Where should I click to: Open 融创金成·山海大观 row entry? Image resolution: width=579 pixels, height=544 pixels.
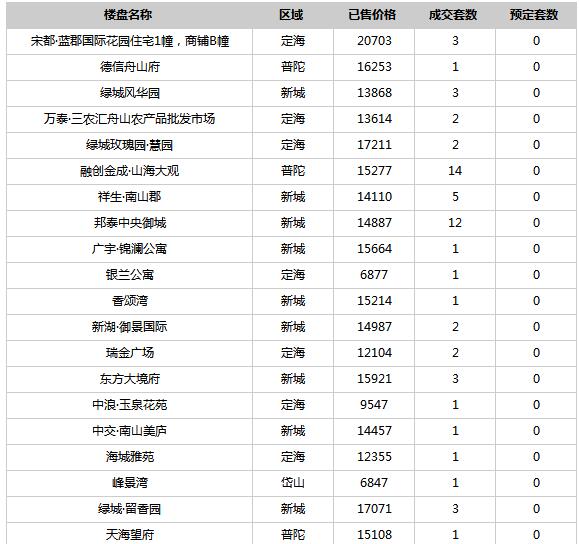coord(130,171)
